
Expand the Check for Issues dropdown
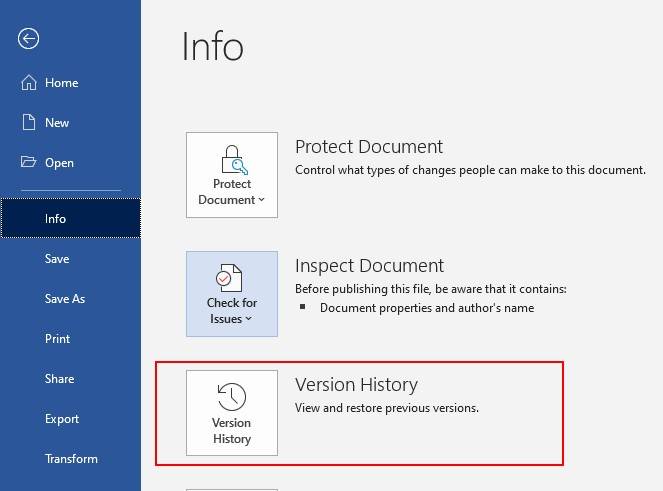tap(232, 294)
